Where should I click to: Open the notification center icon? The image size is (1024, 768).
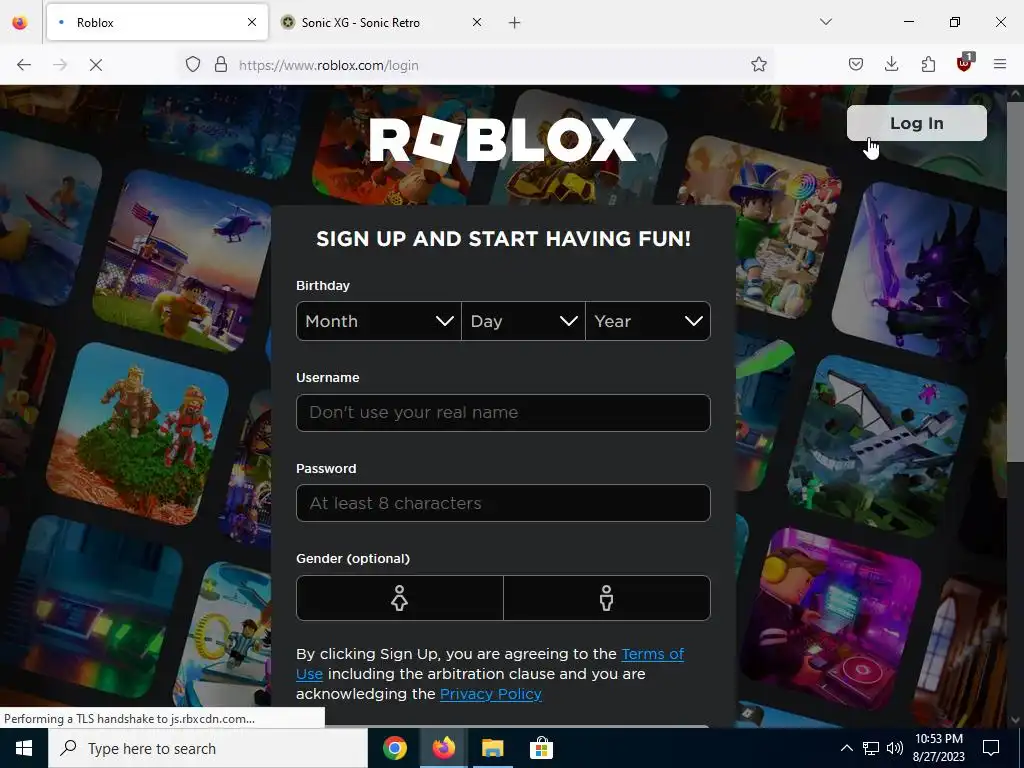991,748
